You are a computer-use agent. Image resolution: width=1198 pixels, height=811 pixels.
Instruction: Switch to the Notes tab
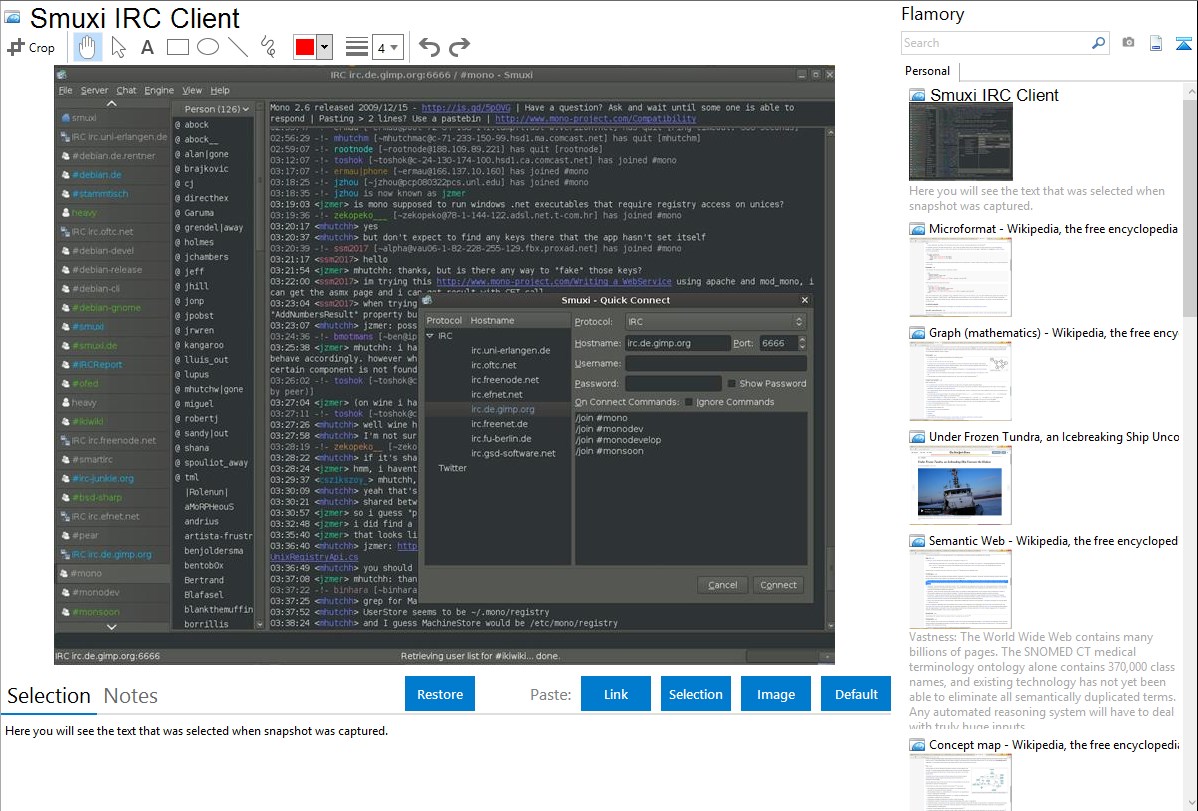click(x=131, y=696)
